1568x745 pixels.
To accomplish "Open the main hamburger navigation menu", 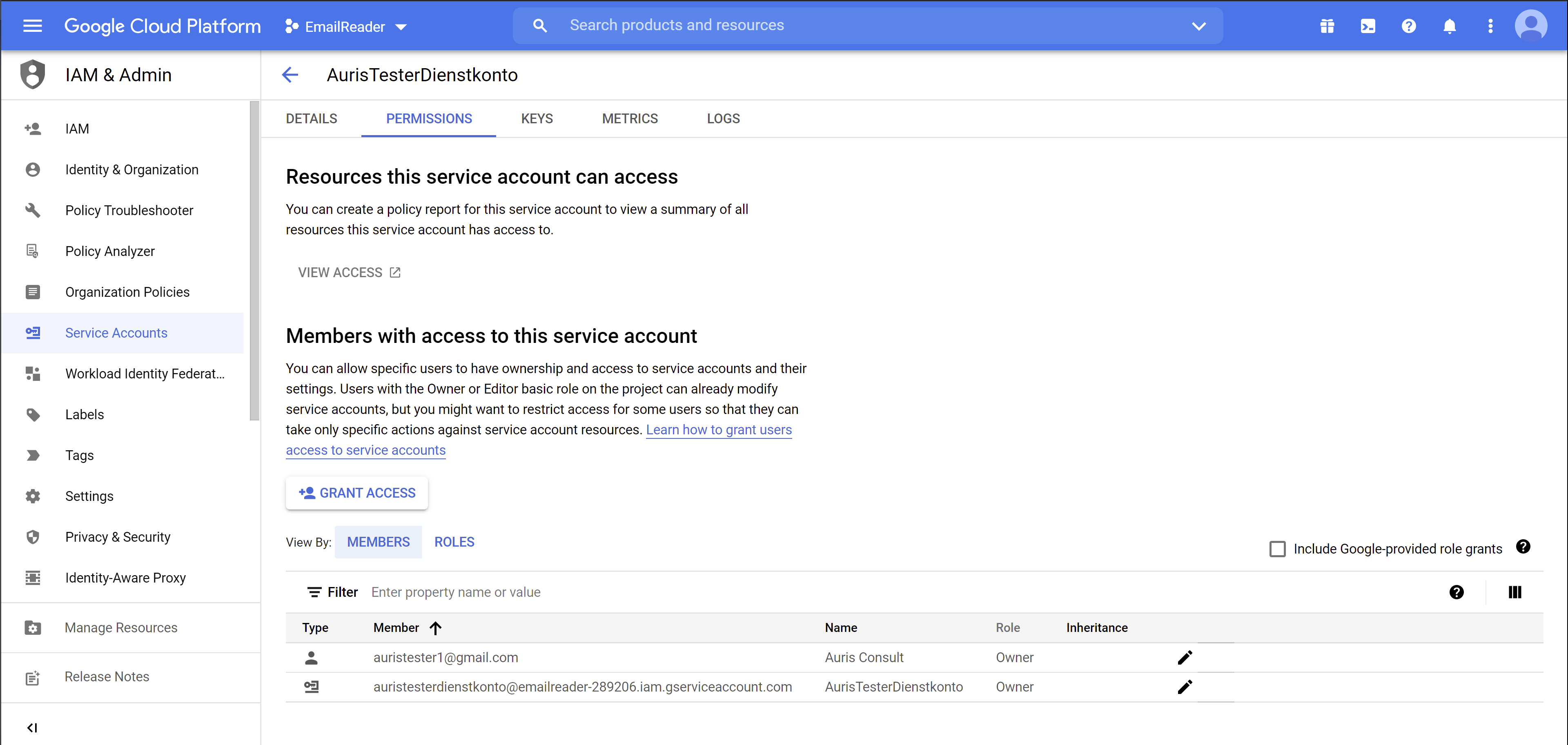I will [x=32, y=26].
